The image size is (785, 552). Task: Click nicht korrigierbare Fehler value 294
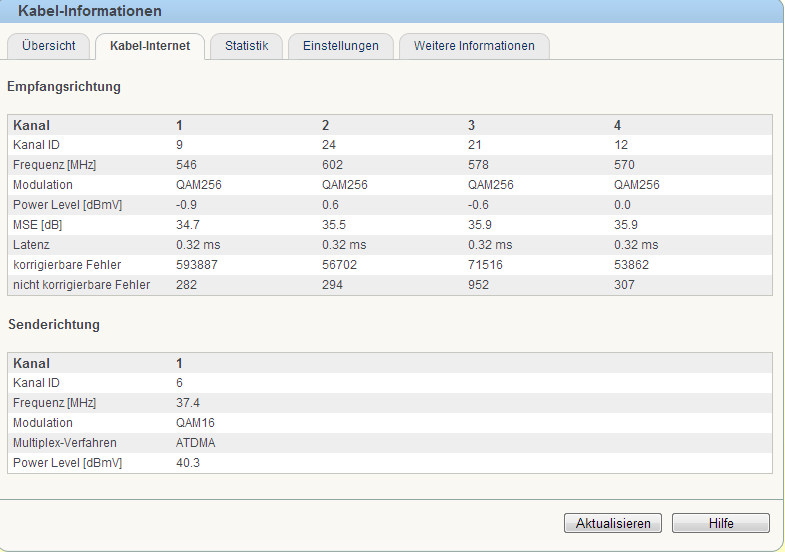pos(332,285)
